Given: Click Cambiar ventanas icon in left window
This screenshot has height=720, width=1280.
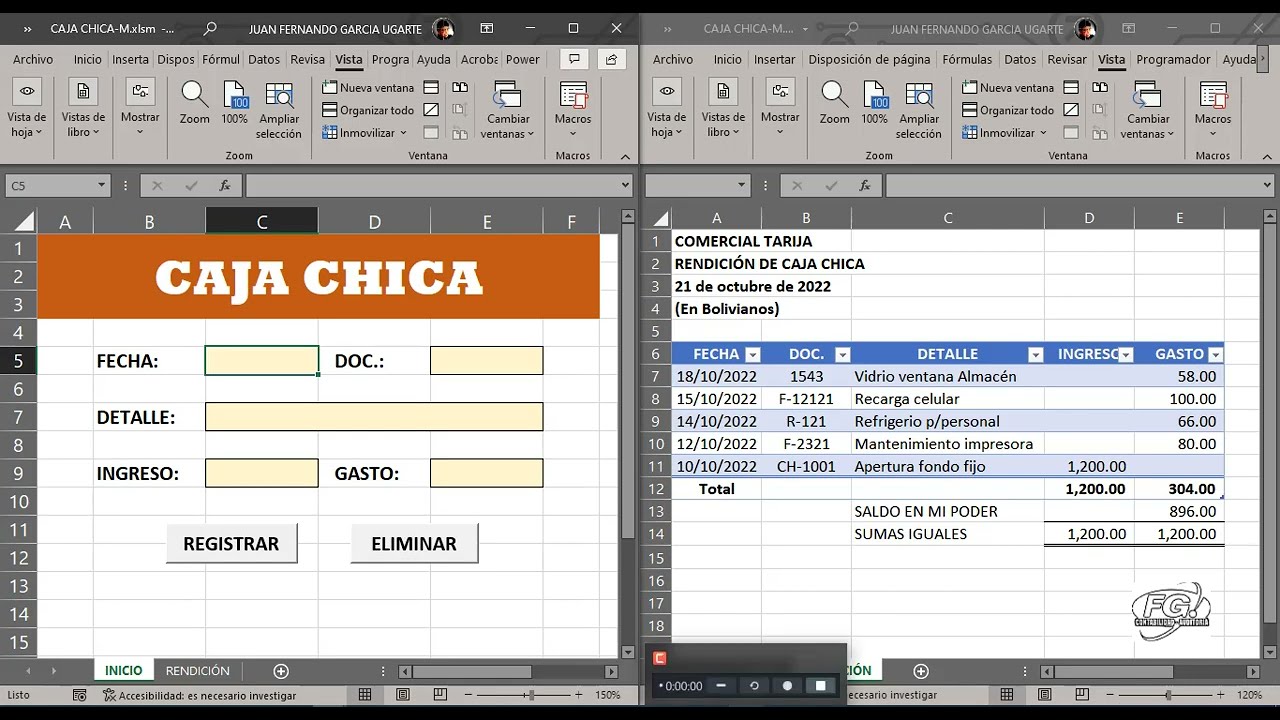Looking at the screenshot, I should [x=508, y=96].
